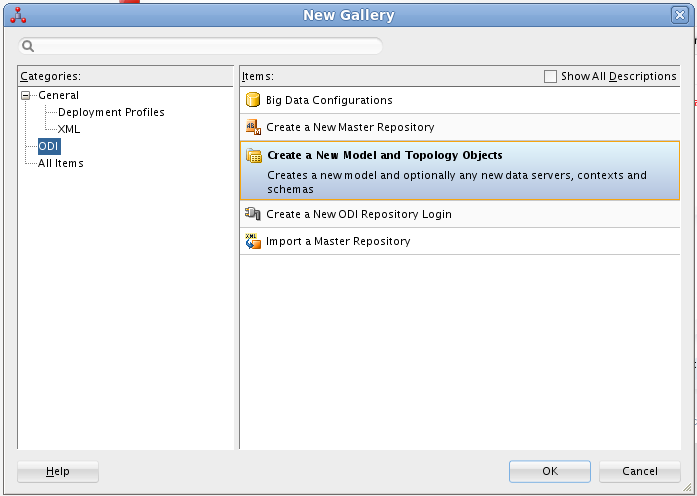The width and height of the screenshot is (697, 496).
Task: Select the Deployment Profiles category
Action: point(111,112)
